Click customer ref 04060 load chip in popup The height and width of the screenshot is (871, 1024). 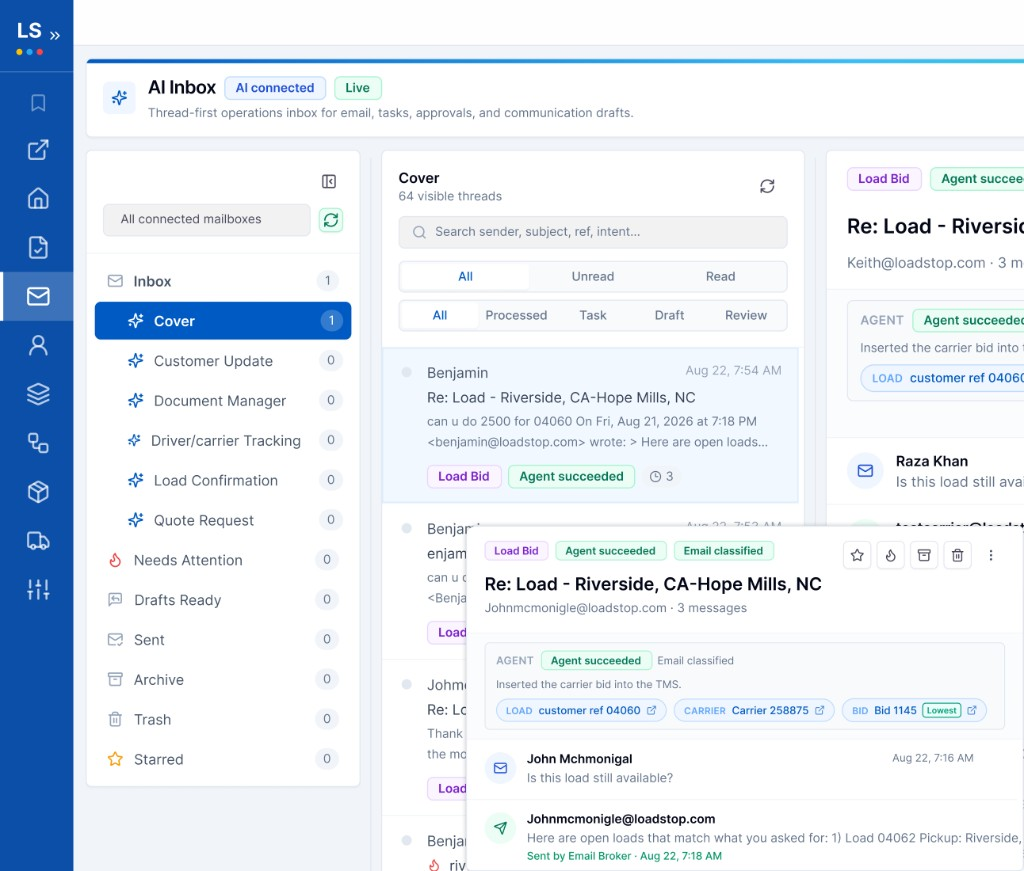click(581, 710)
